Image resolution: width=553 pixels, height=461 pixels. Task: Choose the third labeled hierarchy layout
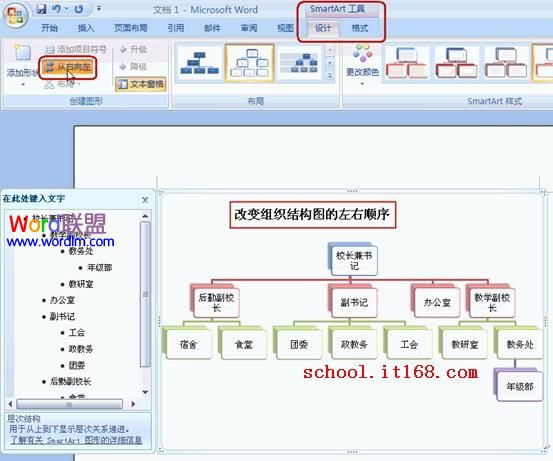click(299, 63)
